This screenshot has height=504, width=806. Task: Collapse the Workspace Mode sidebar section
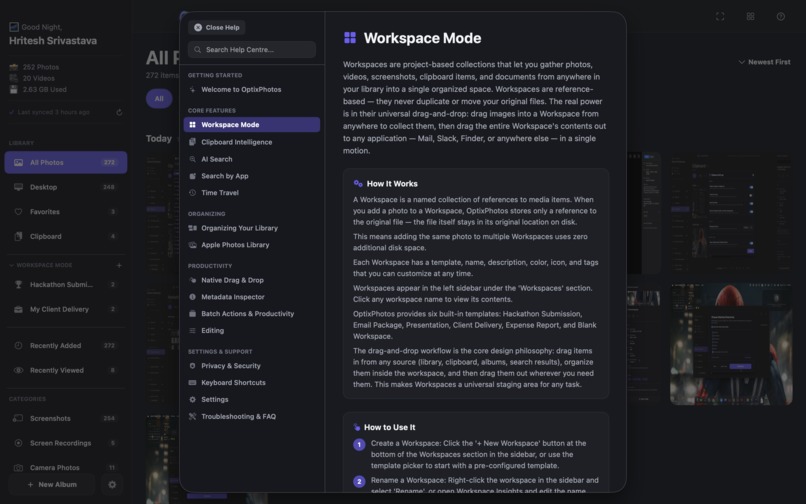click(x=11, y=265)
